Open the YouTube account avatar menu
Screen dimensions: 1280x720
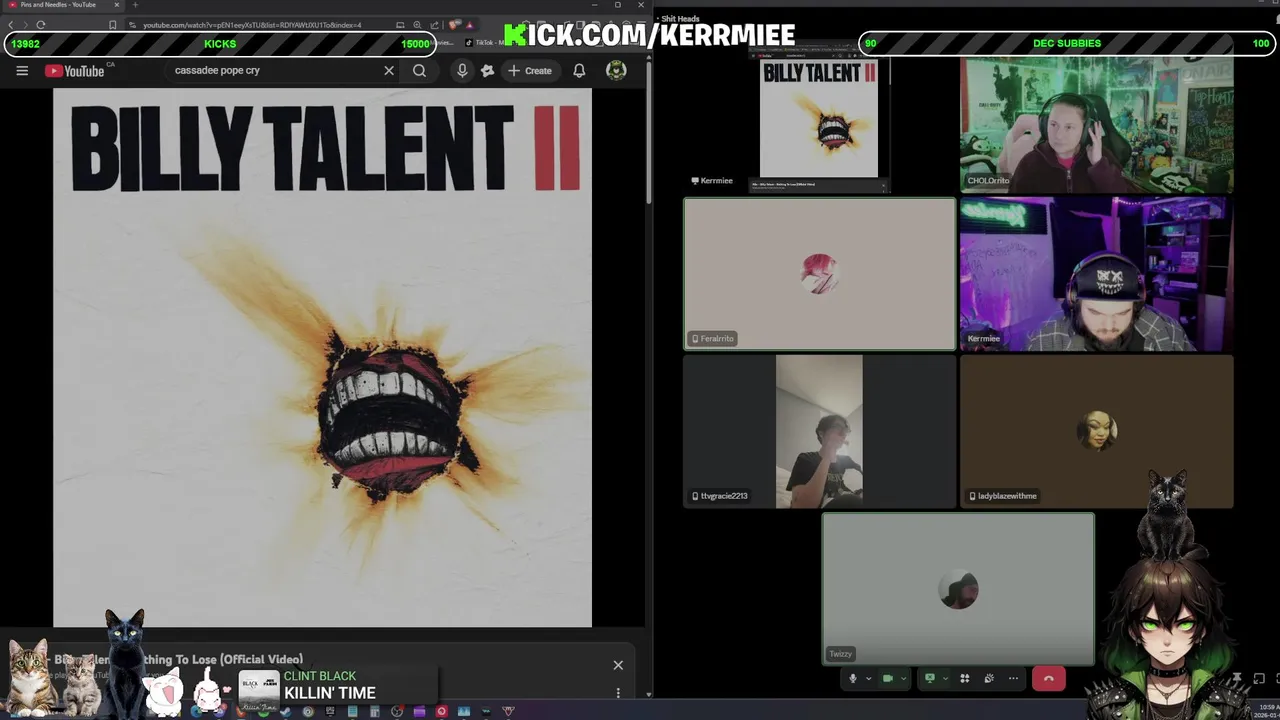616,71
